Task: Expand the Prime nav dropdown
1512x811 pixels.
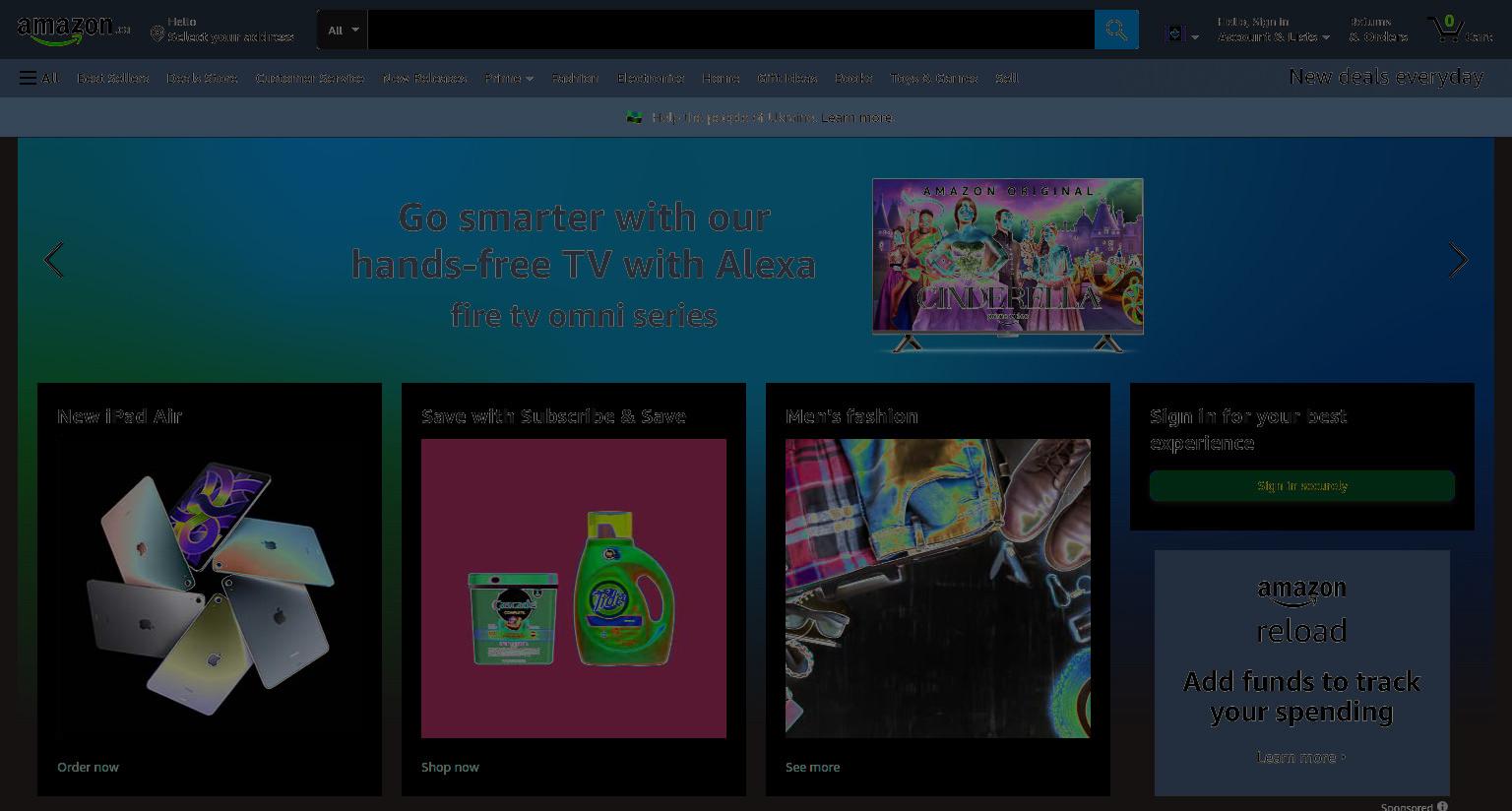Action: click(x=509, y=78)
